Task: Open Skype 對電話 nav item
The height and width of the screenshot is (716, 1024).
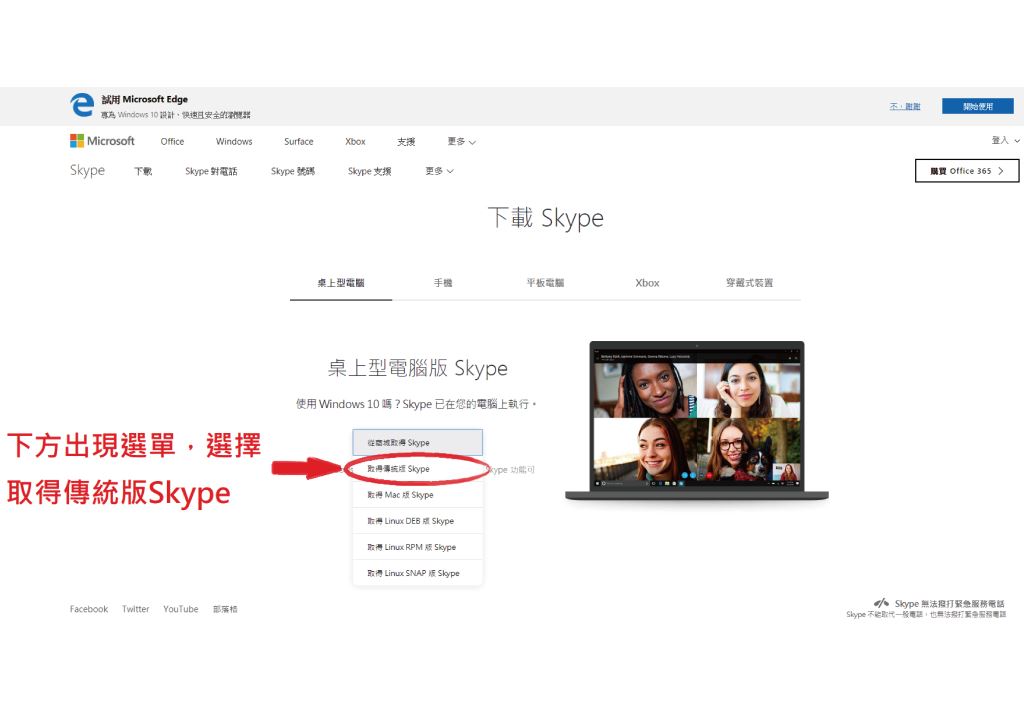Action: [x=211, y=171]
